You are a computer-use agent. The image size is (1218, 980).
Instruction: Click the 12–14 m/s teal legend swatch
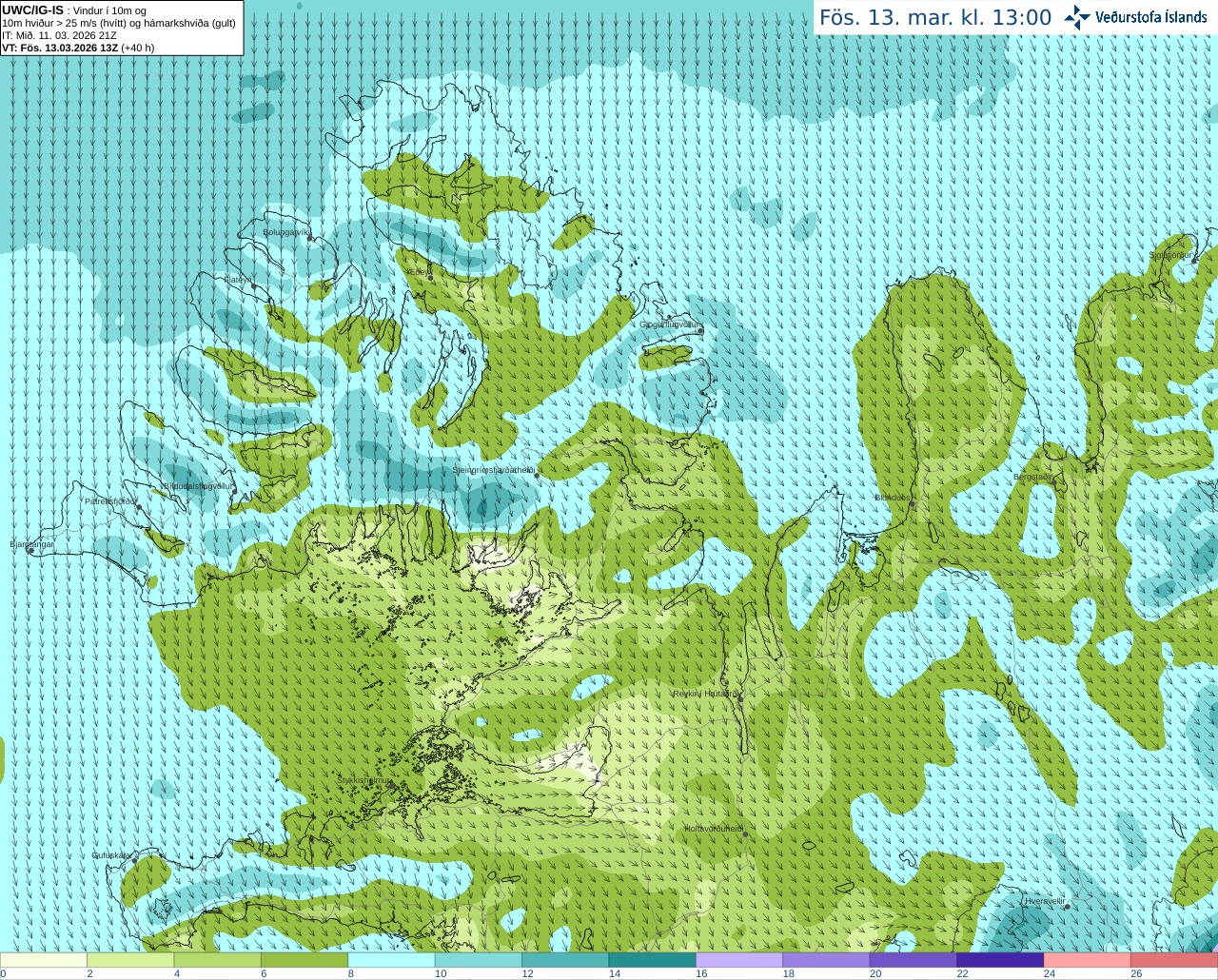pos(565,960)
